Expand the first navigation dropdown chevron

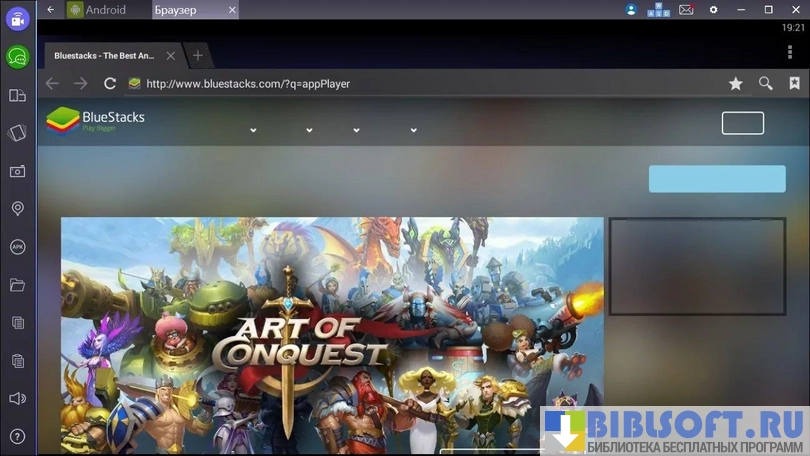tap(253, 130)
